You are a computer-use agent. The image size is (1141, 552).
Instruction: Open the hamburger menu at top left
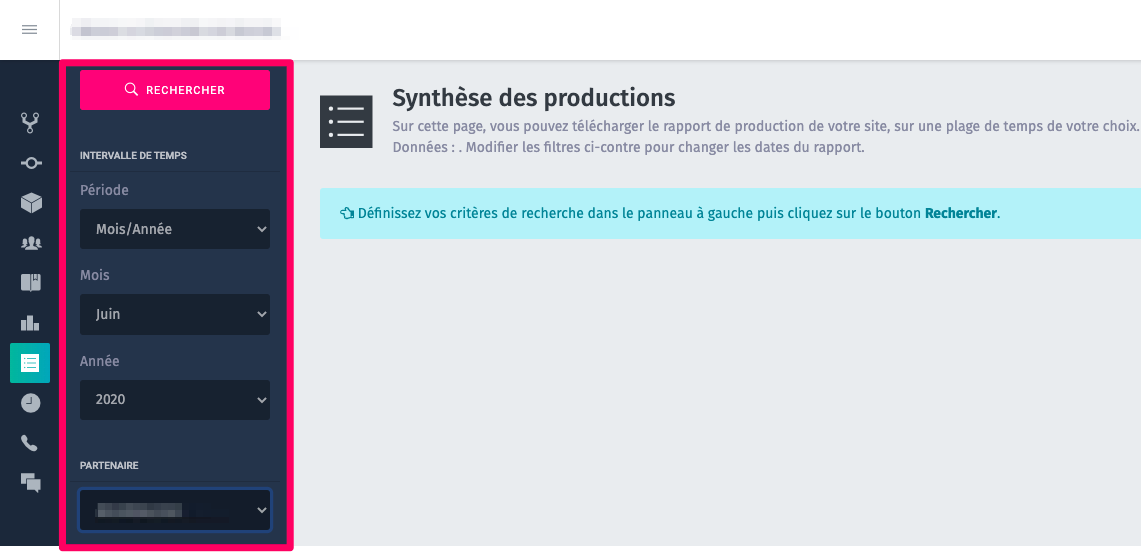[x=29, y=30]
